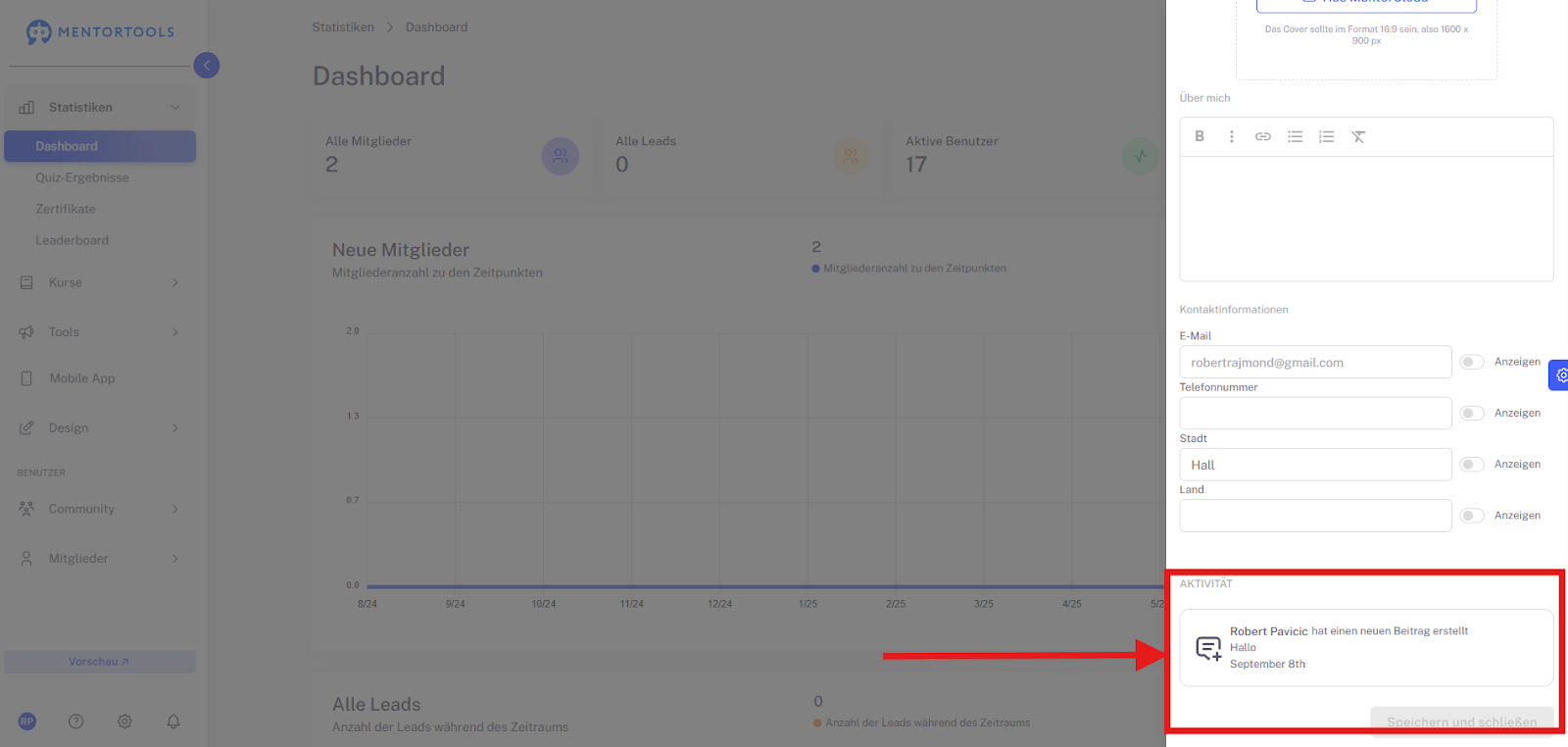Click the Kurse sidebar icon
Screen dimensions: 1568x747
(26, 282)
